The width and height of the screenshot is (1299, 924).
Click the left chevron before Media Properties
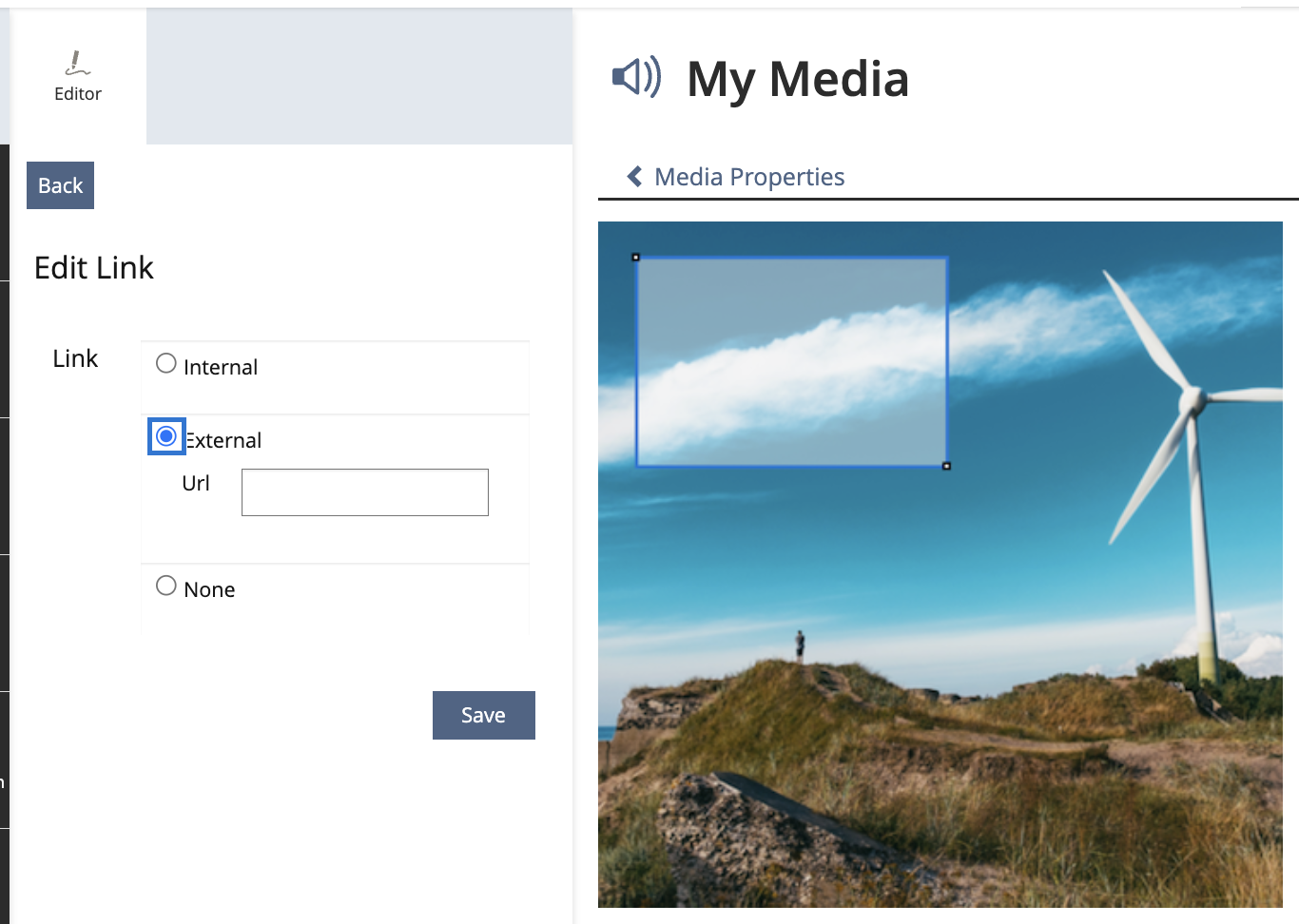tap(634, 177)
